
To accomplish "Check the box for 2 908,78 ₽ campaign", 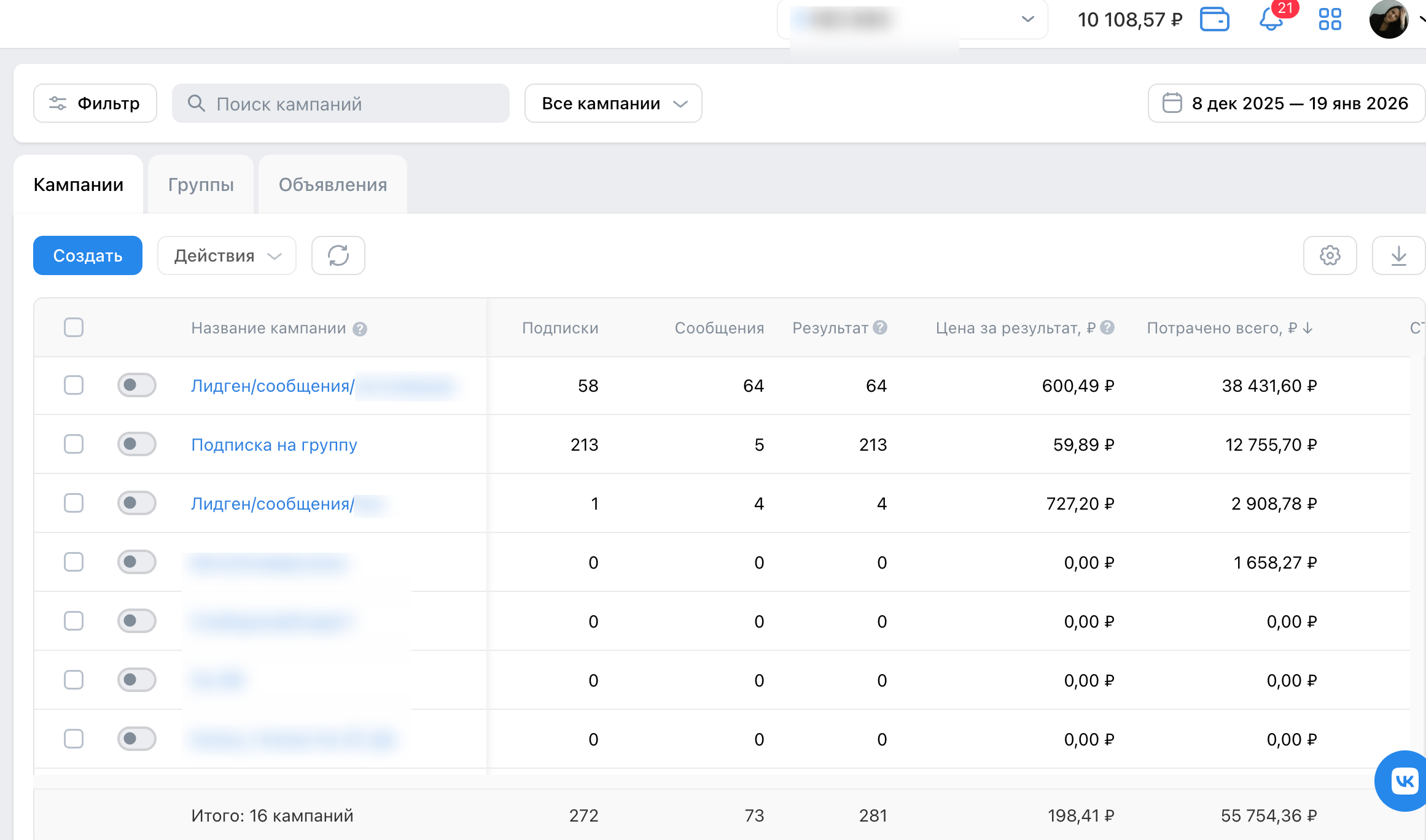I will pos(74,503).
